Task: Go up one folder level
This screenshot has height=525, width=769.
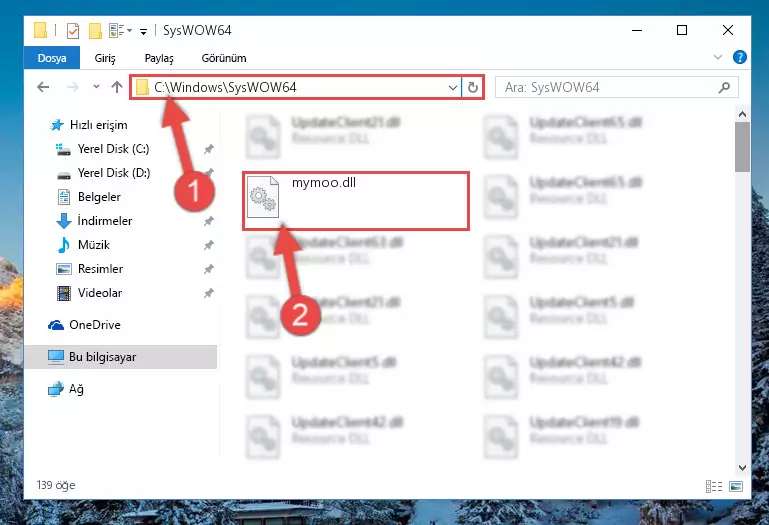Action: (117, 87)
